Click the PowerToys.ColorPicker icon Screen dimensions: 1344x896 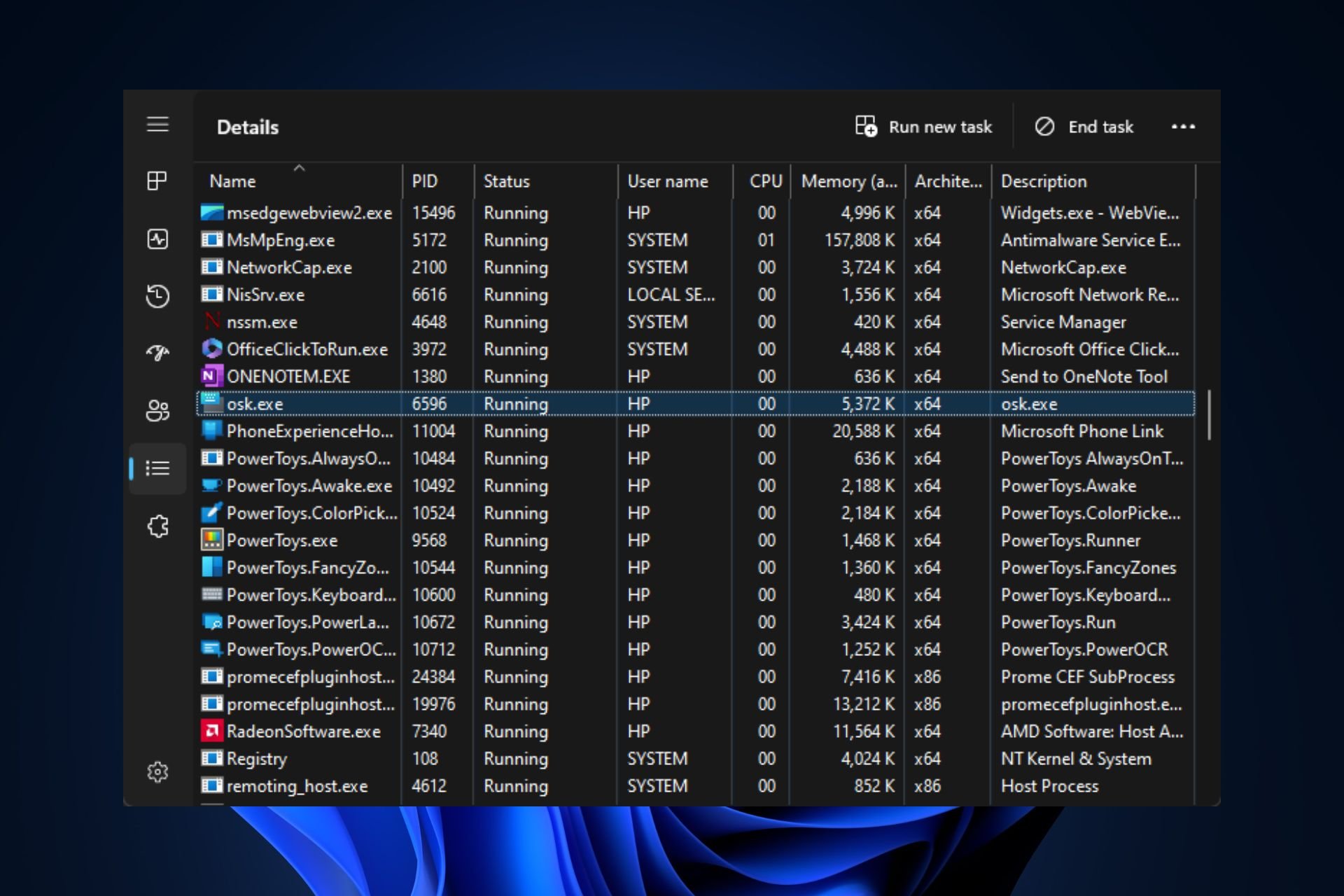click(x=211, y=512)
